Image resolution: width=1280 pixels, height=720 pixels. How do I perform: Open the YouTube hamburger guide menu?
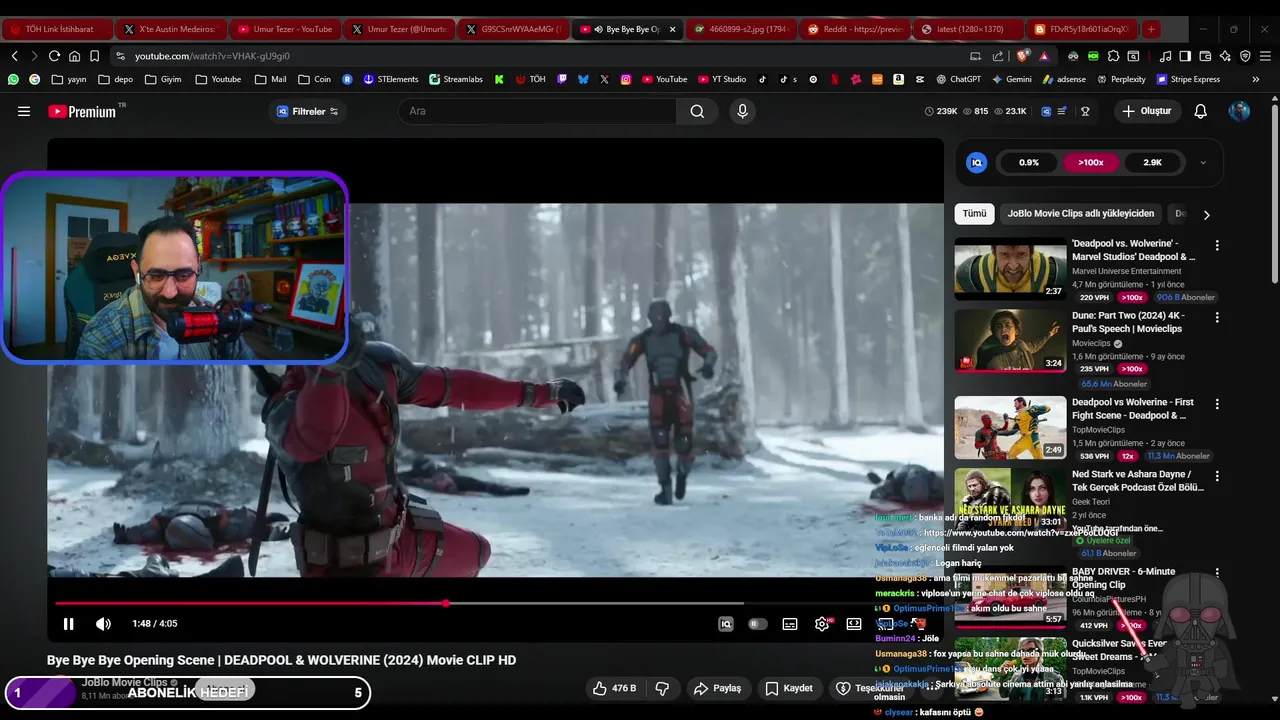24,111
